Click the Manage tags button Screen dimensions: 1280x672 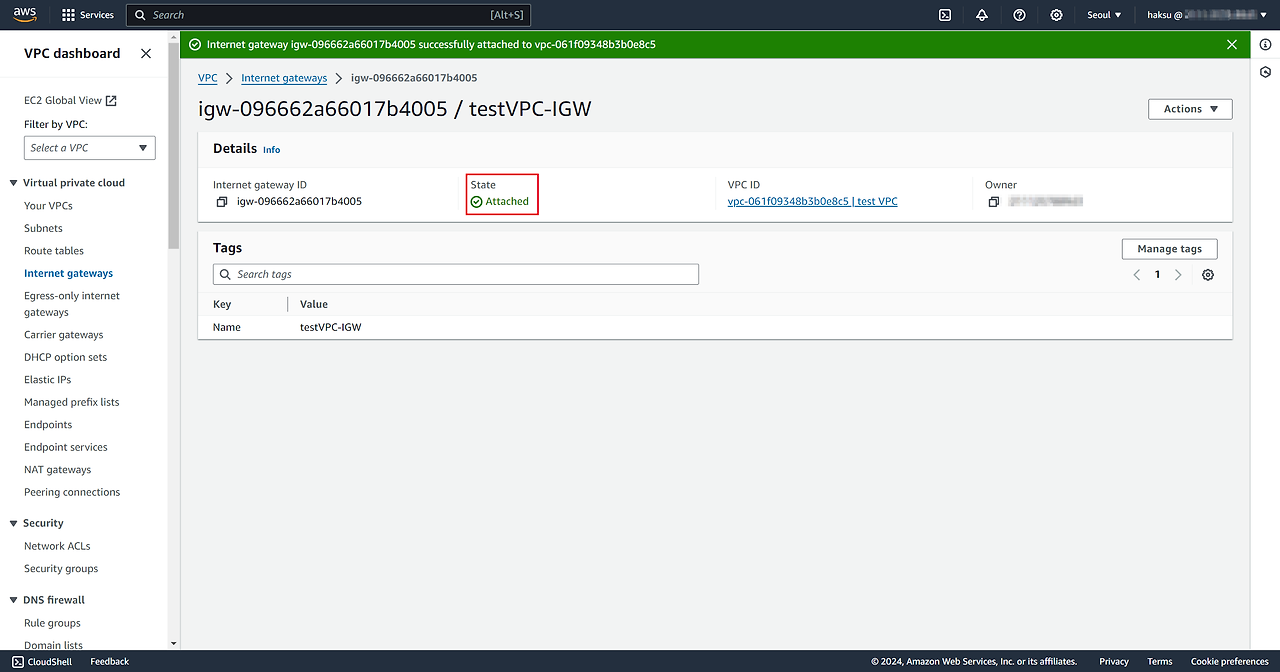pos(1169,249)
